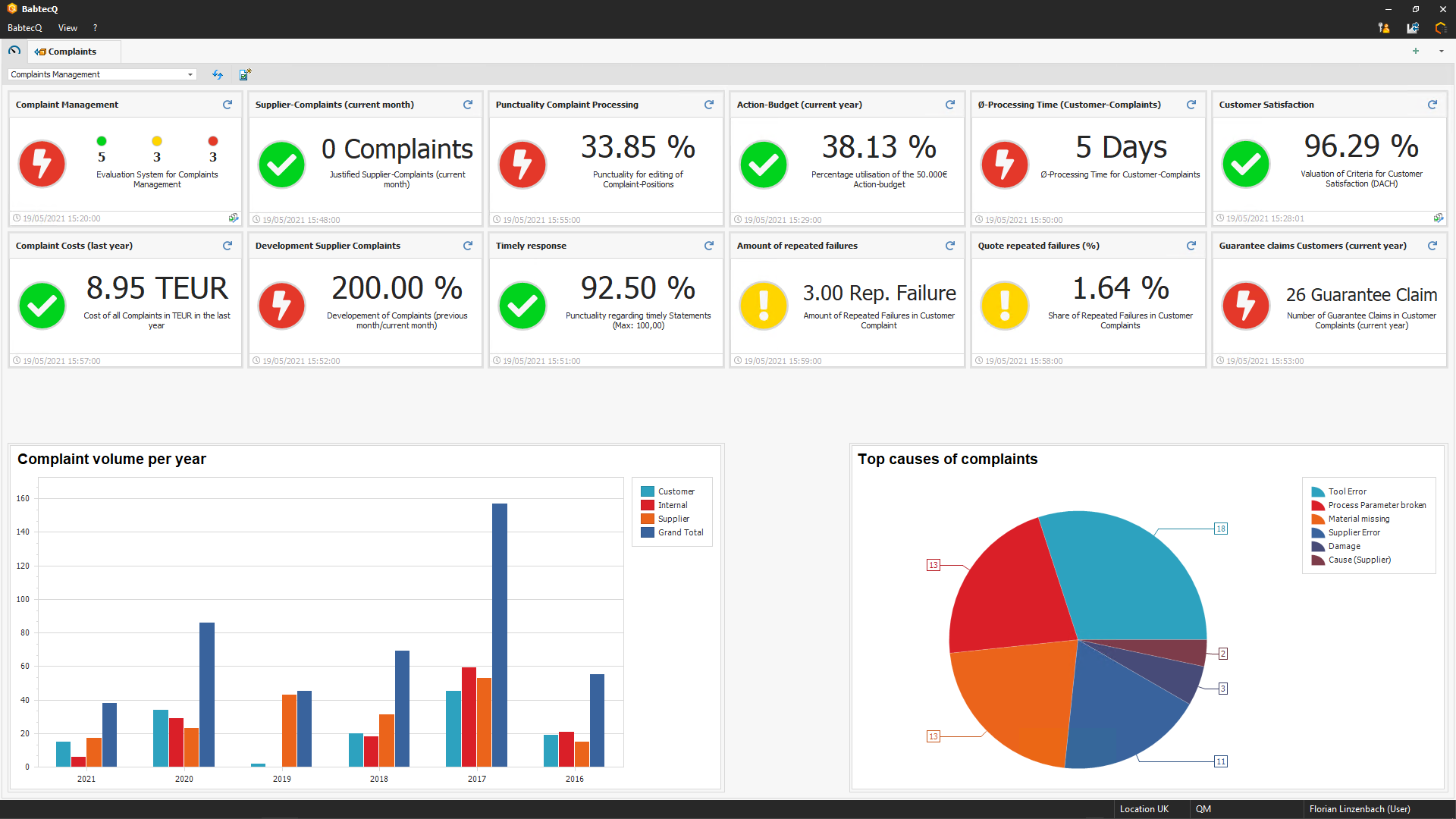
Task: Click the 33.85 % punctuality value
Action: coord(638,147)
